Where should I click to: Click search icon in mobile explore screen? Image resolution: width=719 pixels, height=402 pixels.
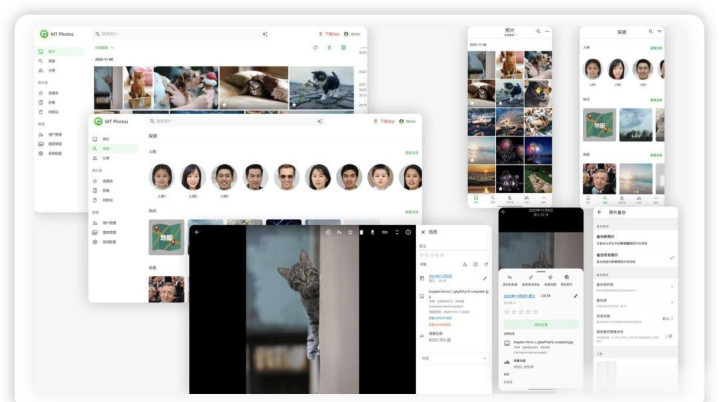pyautogui.click(x=650, y=32)
